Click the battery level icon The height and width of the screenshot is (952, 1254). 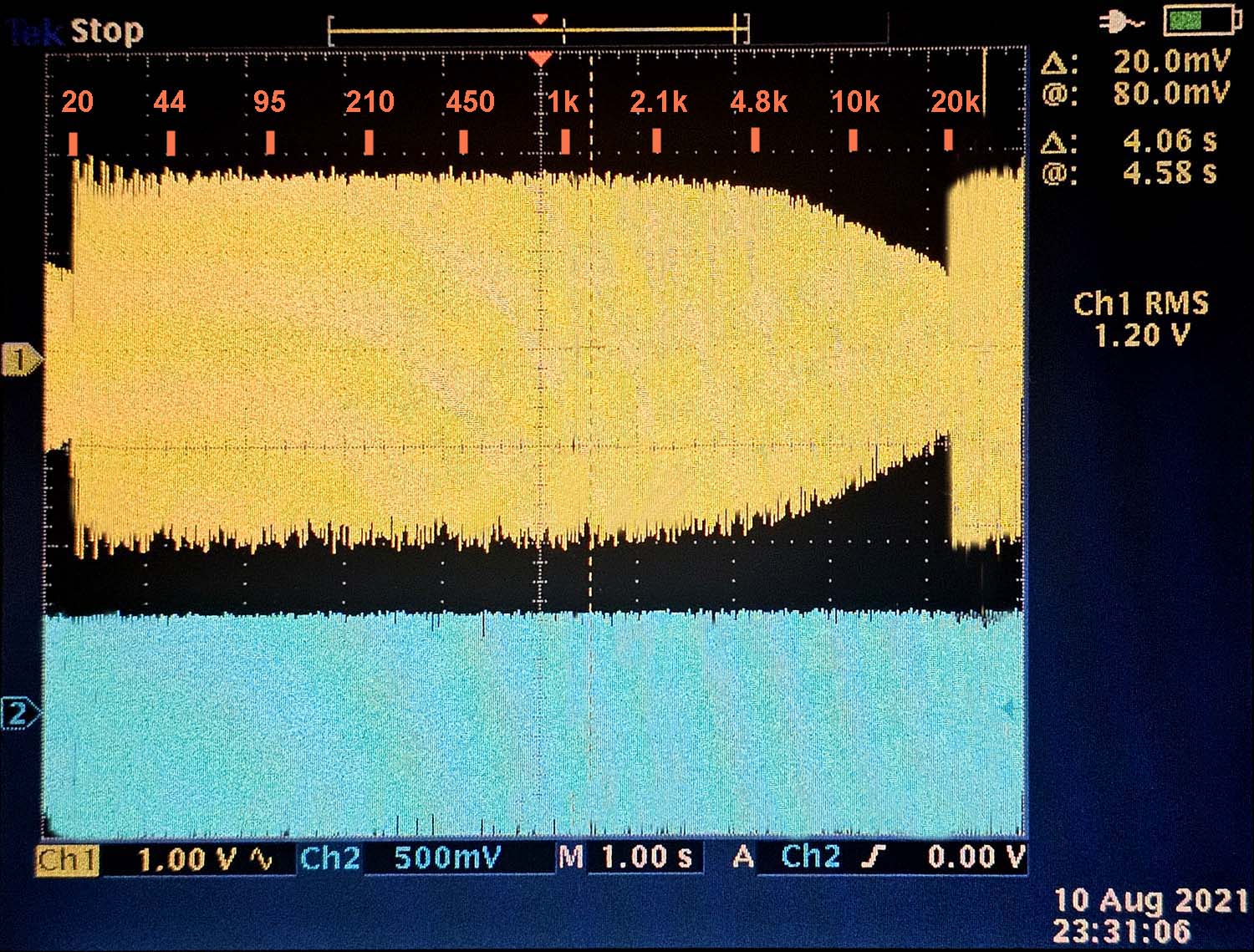[1200, 22]
